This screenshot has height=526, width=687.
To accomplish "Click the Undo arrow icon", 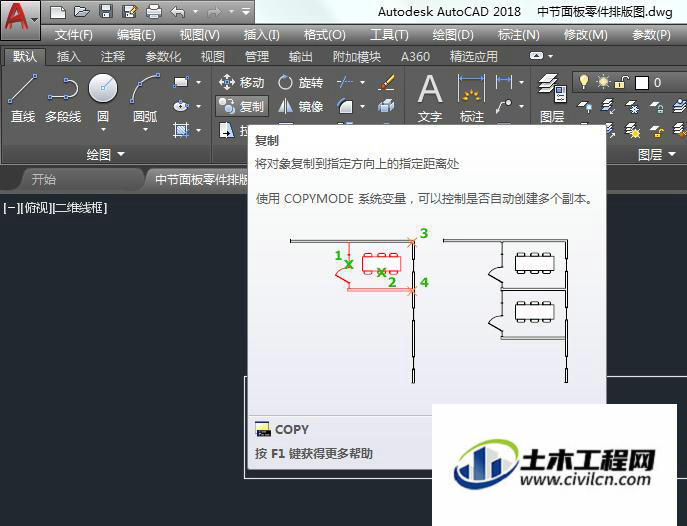I will [178, 12].
